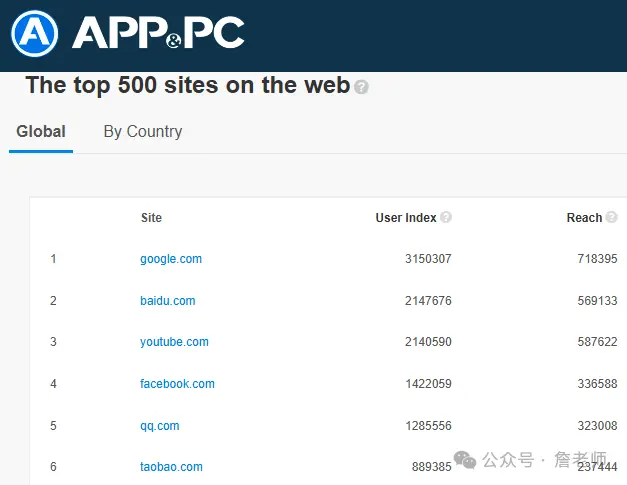
Task: Click the APP&PC brand text
Action: point(158,33)
